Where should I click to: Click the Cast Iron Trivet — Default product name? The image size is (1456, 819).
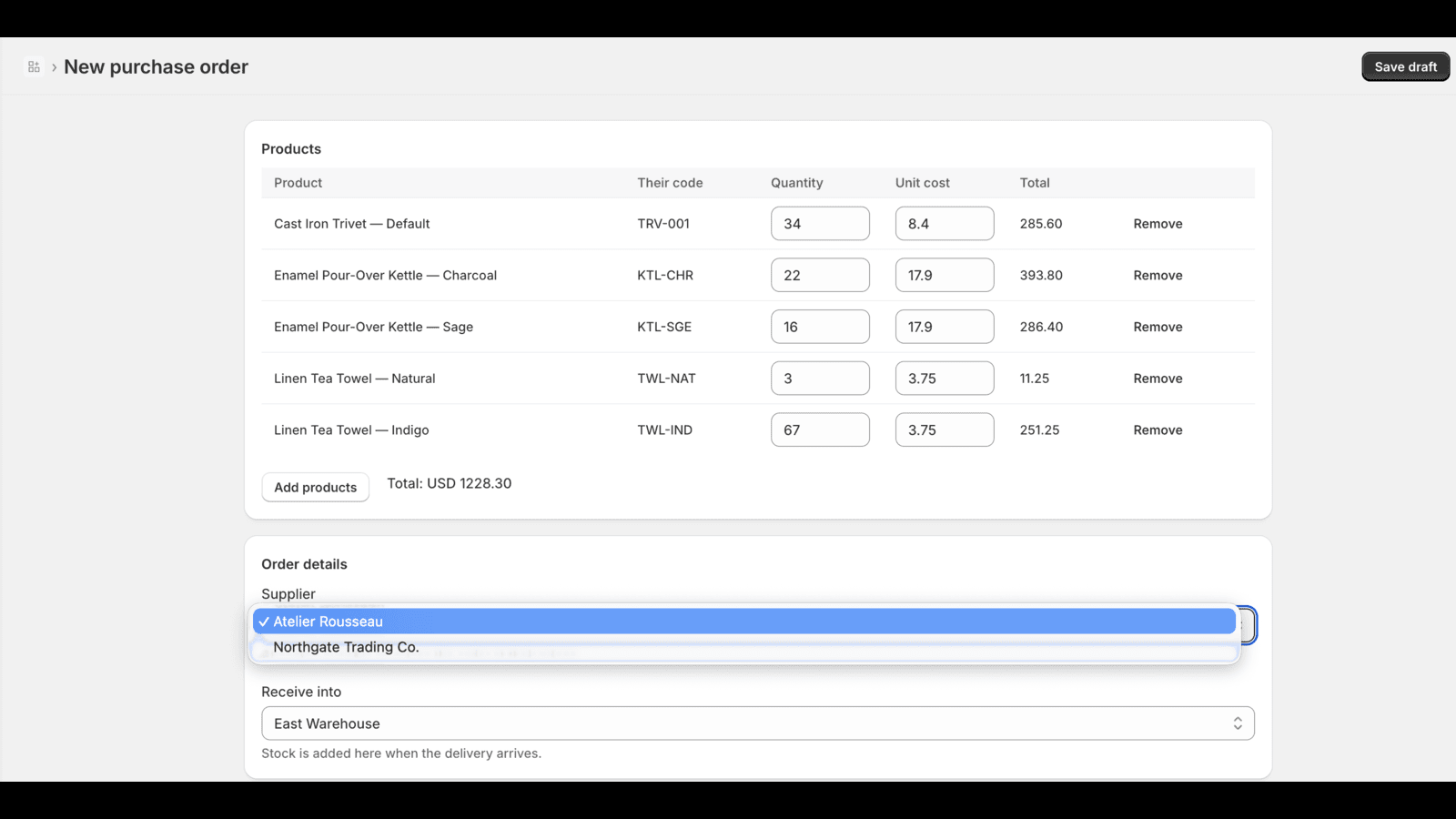[351, 224]
